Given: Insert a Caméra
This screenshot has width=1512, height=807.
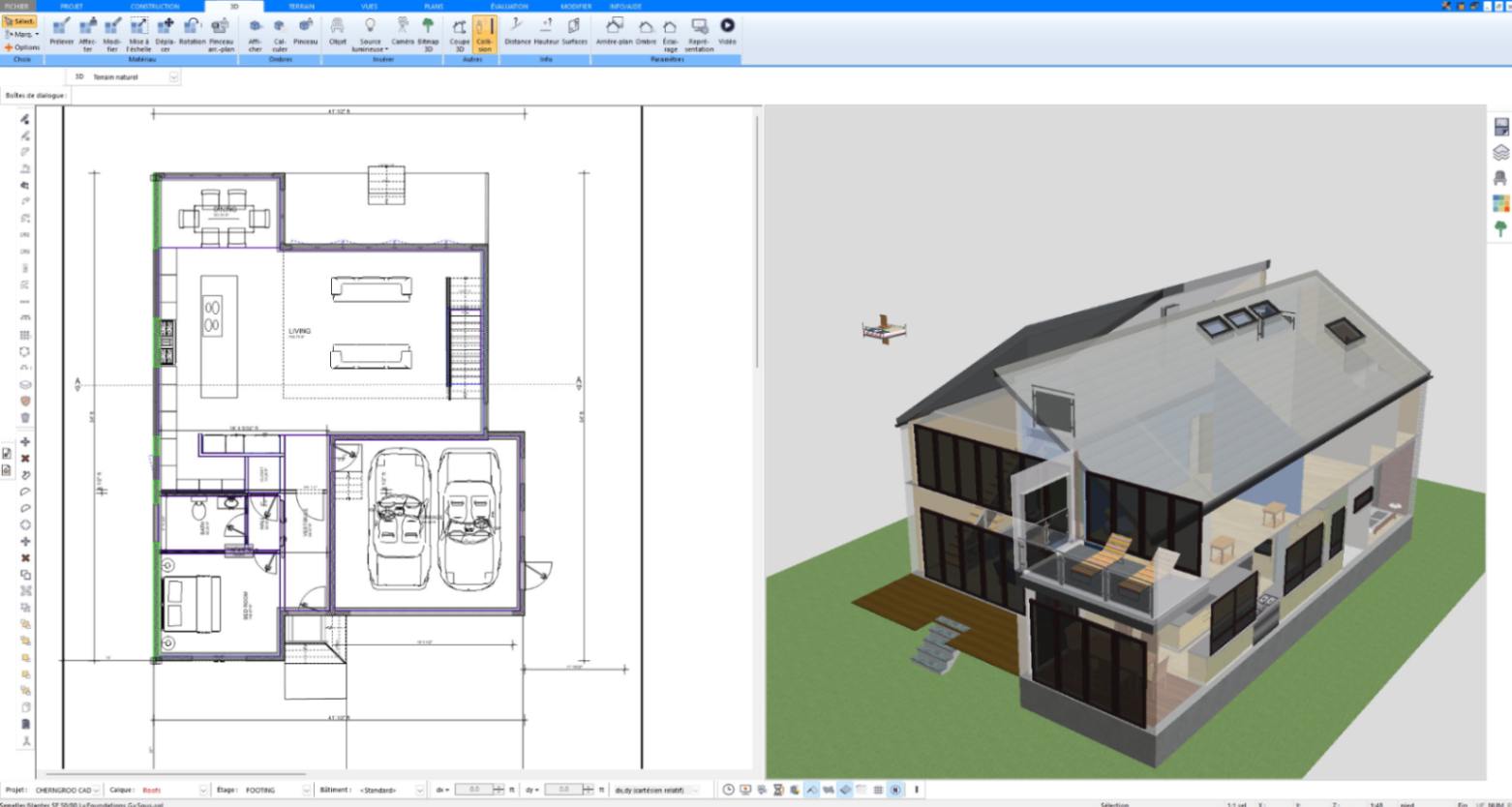Looking at the screenshot, I should 403,31.
